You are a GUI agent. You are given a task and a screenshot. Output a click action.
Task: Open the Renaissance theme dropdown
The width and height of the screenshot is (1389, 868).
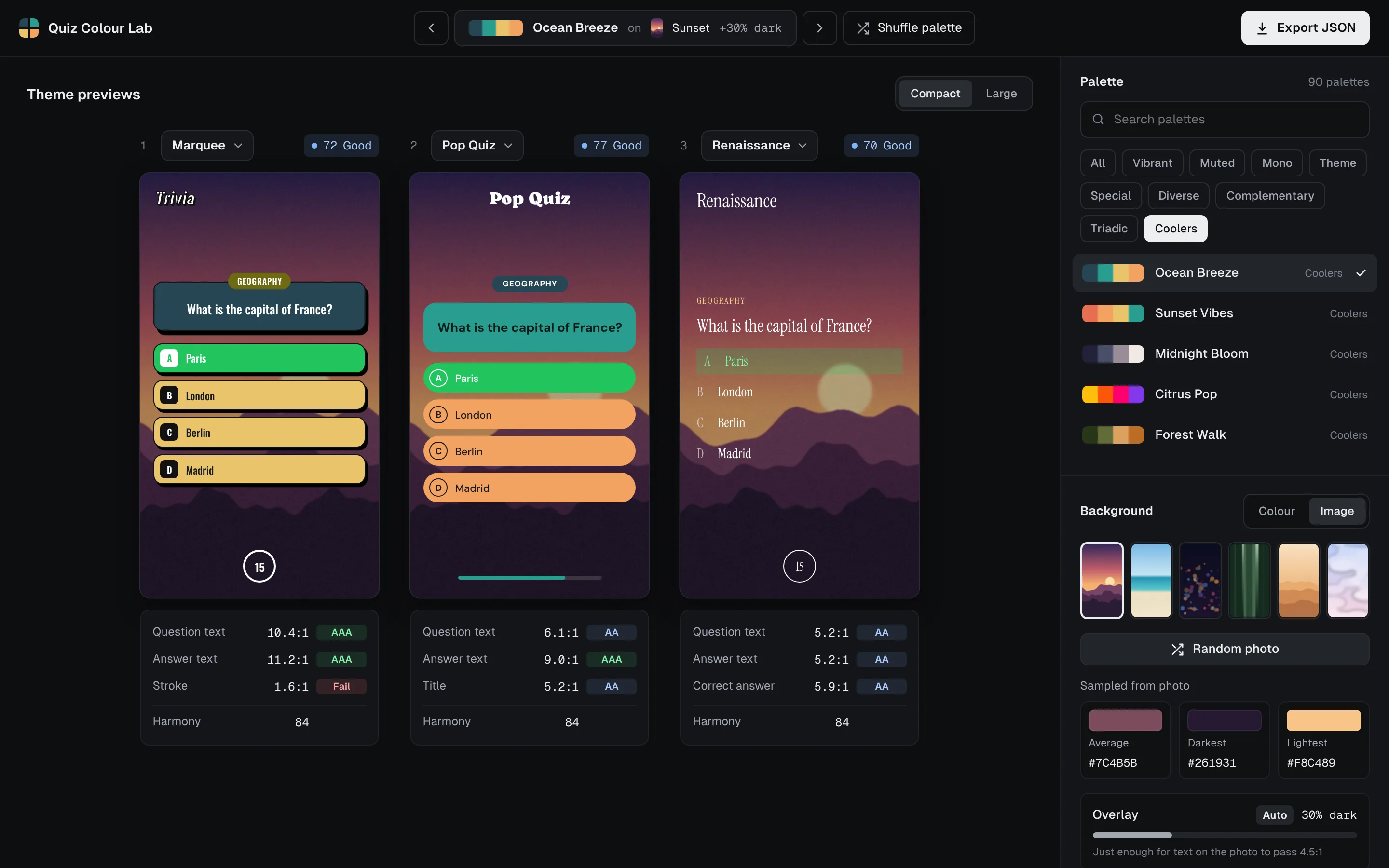(759, 146)
